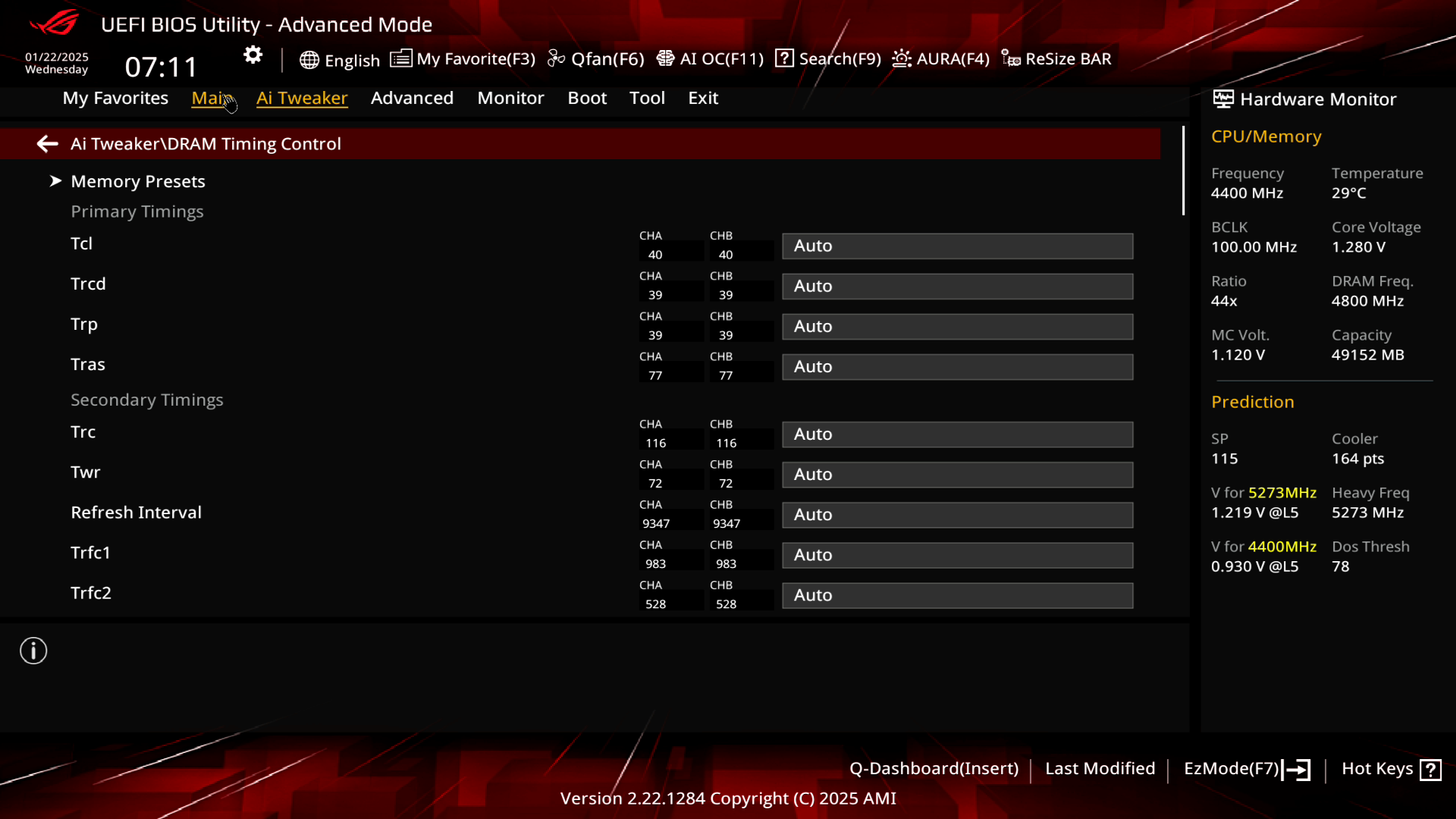The width and height of the screenshot is (1456, 819).
Task: Open QFan fan control utility
Action: point(601,58)
